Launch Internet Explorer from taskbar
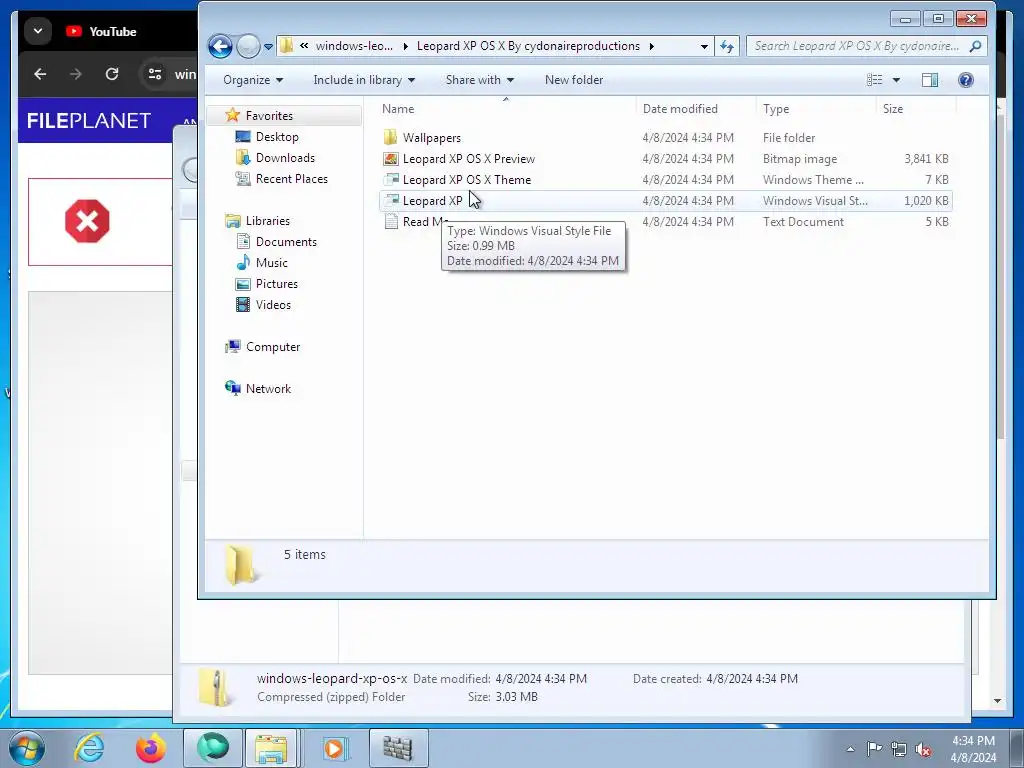The height and width of the screenshot is (768, 1024). [x=89, y=748]
